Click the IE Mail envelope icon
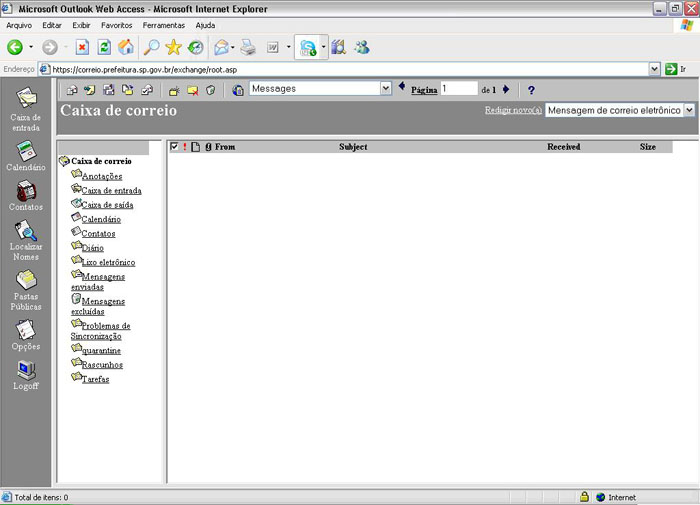This screenshot has width=700, height=505. [x=221, y=47]
